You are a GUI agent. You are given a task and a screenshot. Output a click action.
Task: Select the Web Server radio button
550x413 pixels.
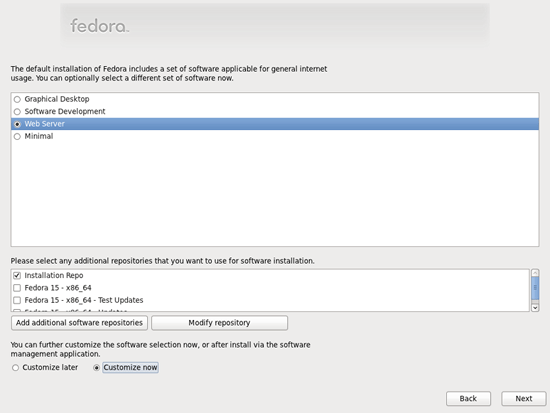coord(17,124)
